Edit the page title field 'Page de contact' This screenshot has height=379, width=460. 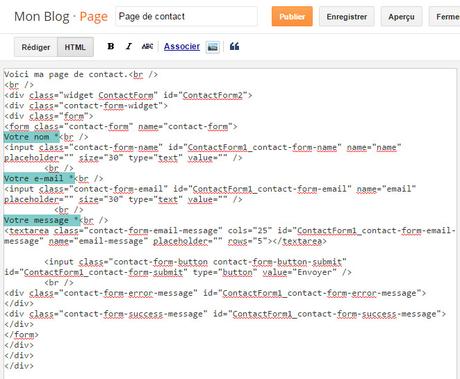[186, 16]
